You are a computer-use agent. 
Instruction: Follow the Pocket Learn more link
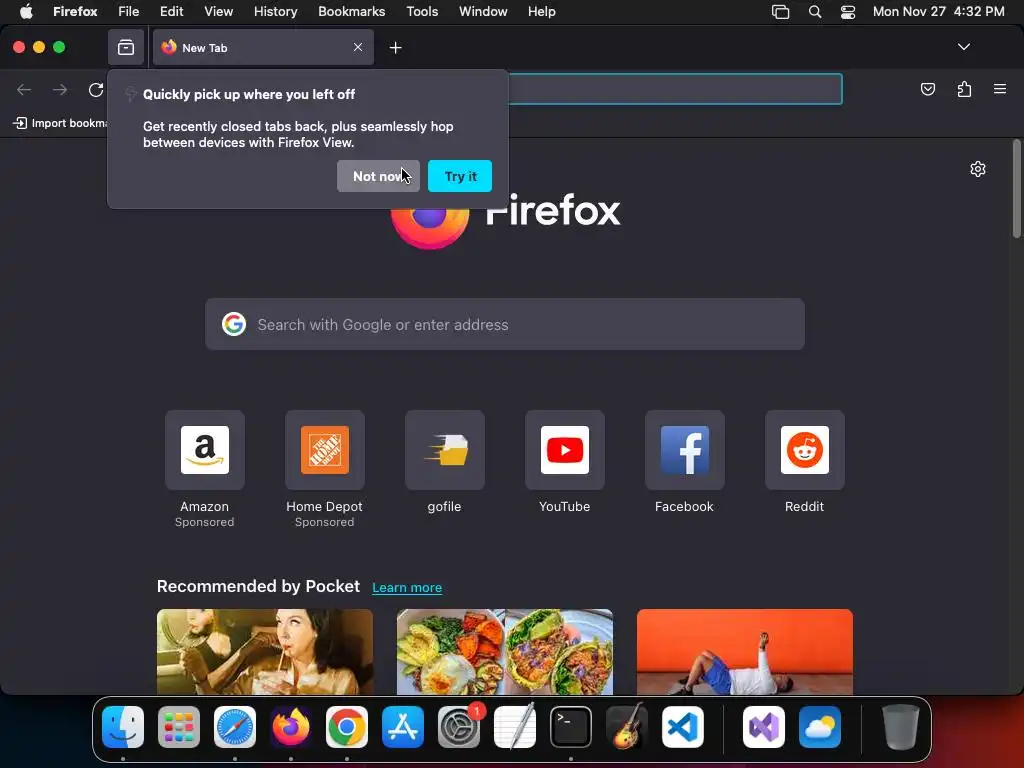pos(407,587)
